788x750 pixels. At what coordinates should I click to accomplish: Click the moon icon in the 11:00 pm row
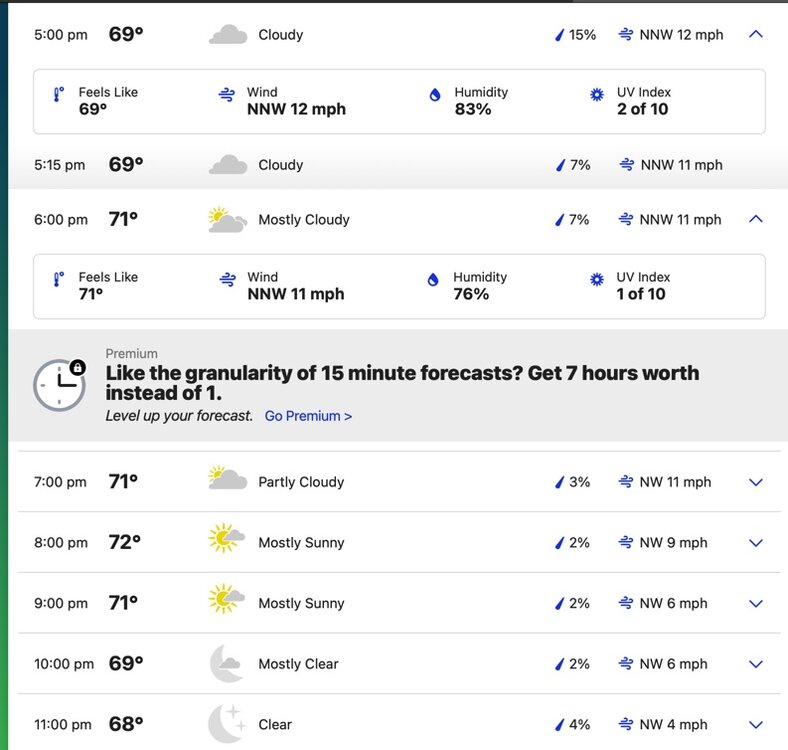[227, 723]
